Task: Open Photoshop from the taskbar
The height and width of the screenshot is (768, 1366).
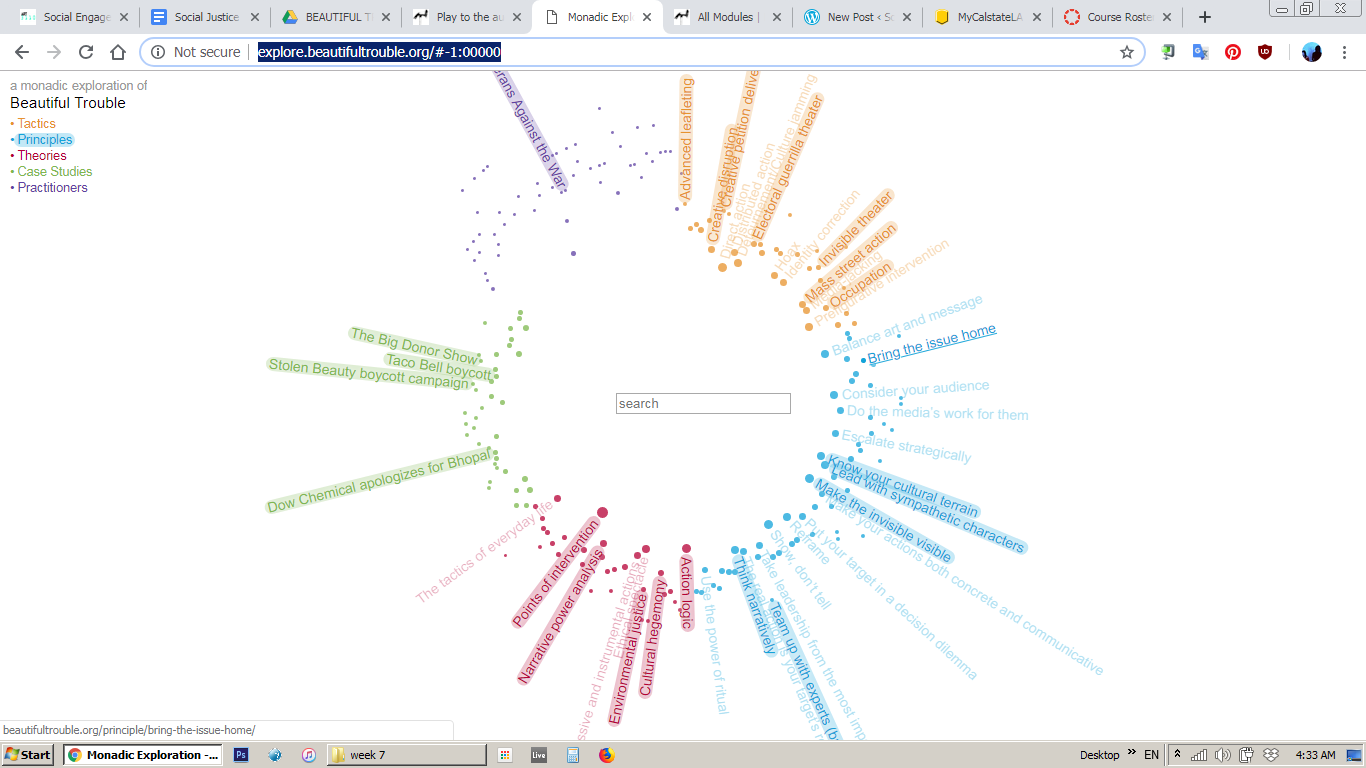Action: coord(241,755)
